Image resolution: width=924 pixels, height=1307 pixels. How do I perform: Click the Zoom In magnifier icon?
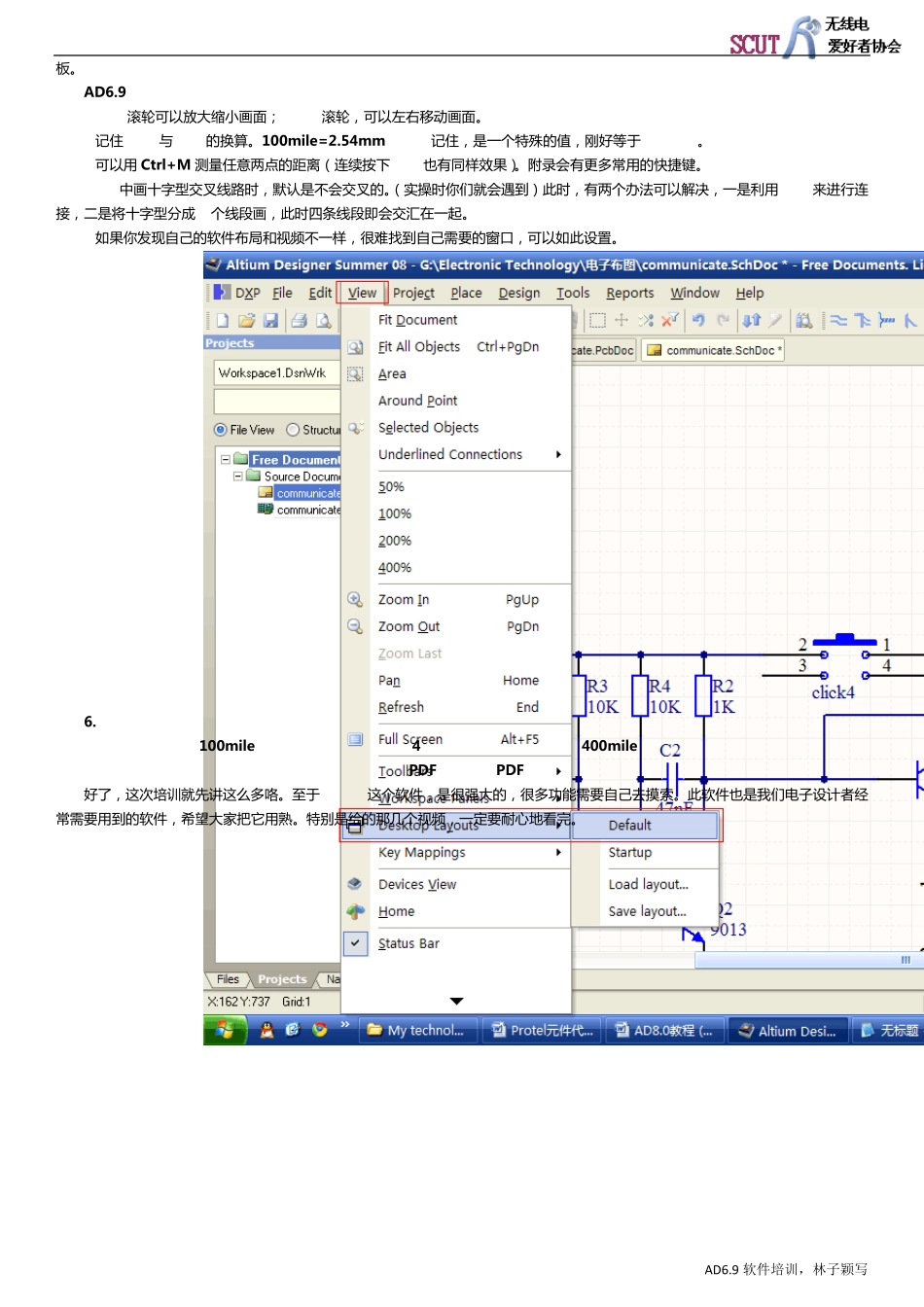(x=356, y=600)
